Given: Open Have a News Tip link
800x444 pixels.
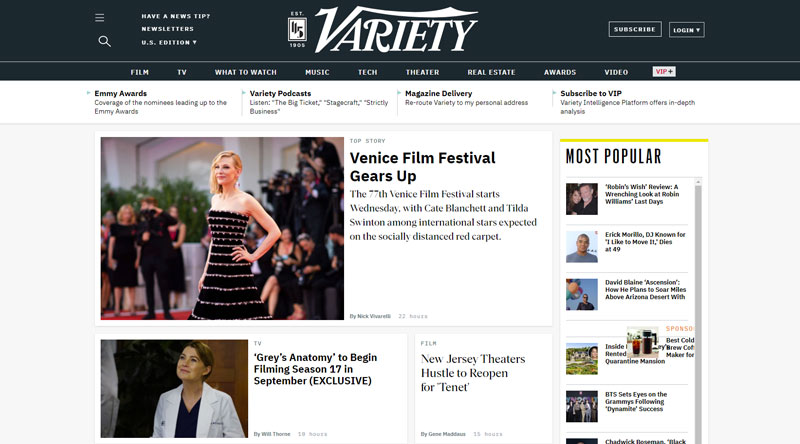Looking at the screenshot, I should point(176,16).
